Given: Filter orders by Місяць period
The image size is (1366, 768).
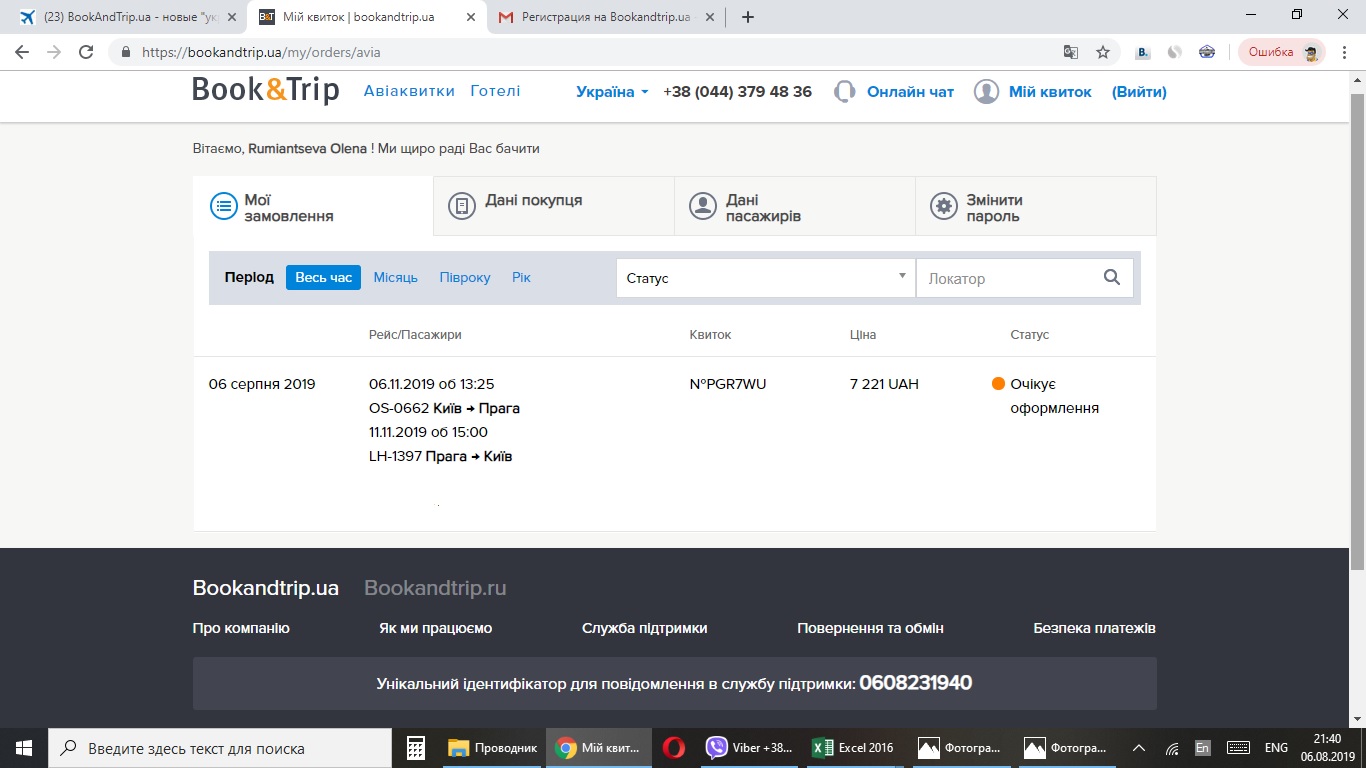Looking at the screenshot, I should click(x=395, y=277).
